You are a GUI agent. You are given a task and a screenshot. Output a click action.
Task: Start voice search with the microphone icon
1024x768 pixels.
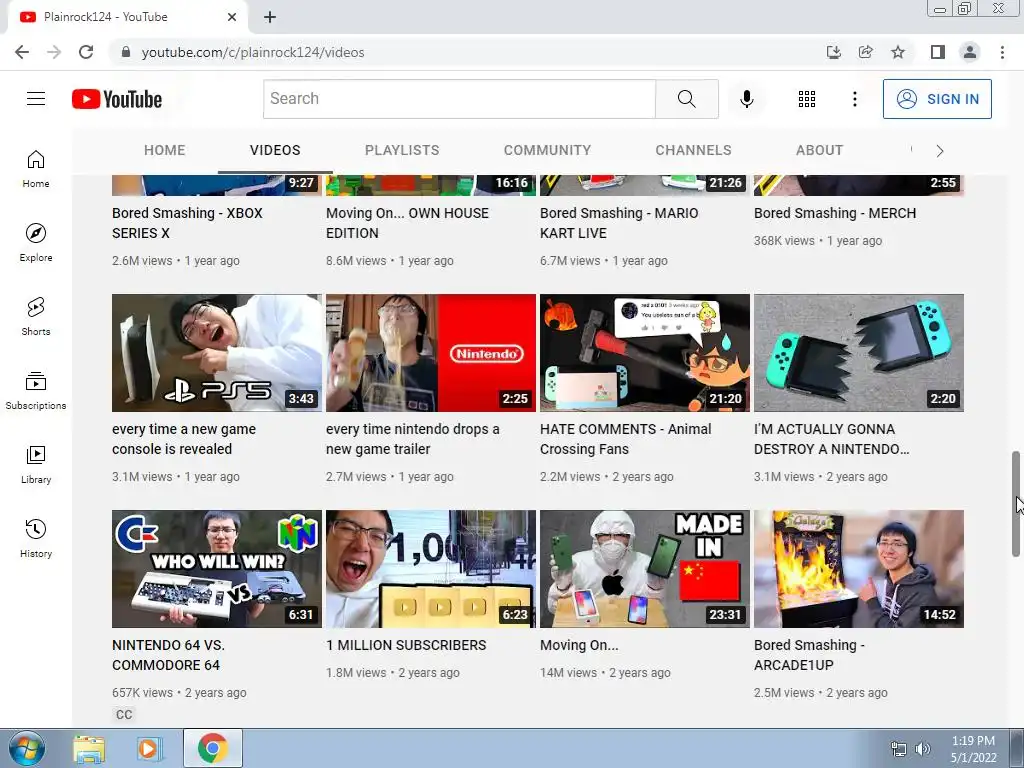(746, 99)
